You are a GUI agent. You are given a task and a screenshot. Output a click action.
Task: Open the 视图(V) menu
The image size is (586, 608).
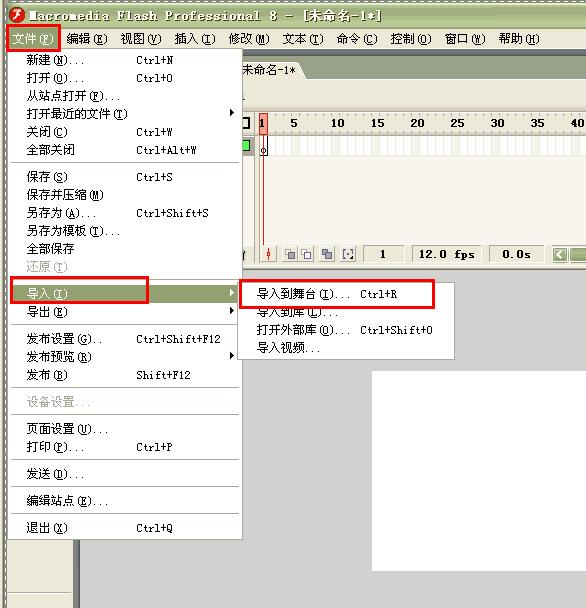141,39
